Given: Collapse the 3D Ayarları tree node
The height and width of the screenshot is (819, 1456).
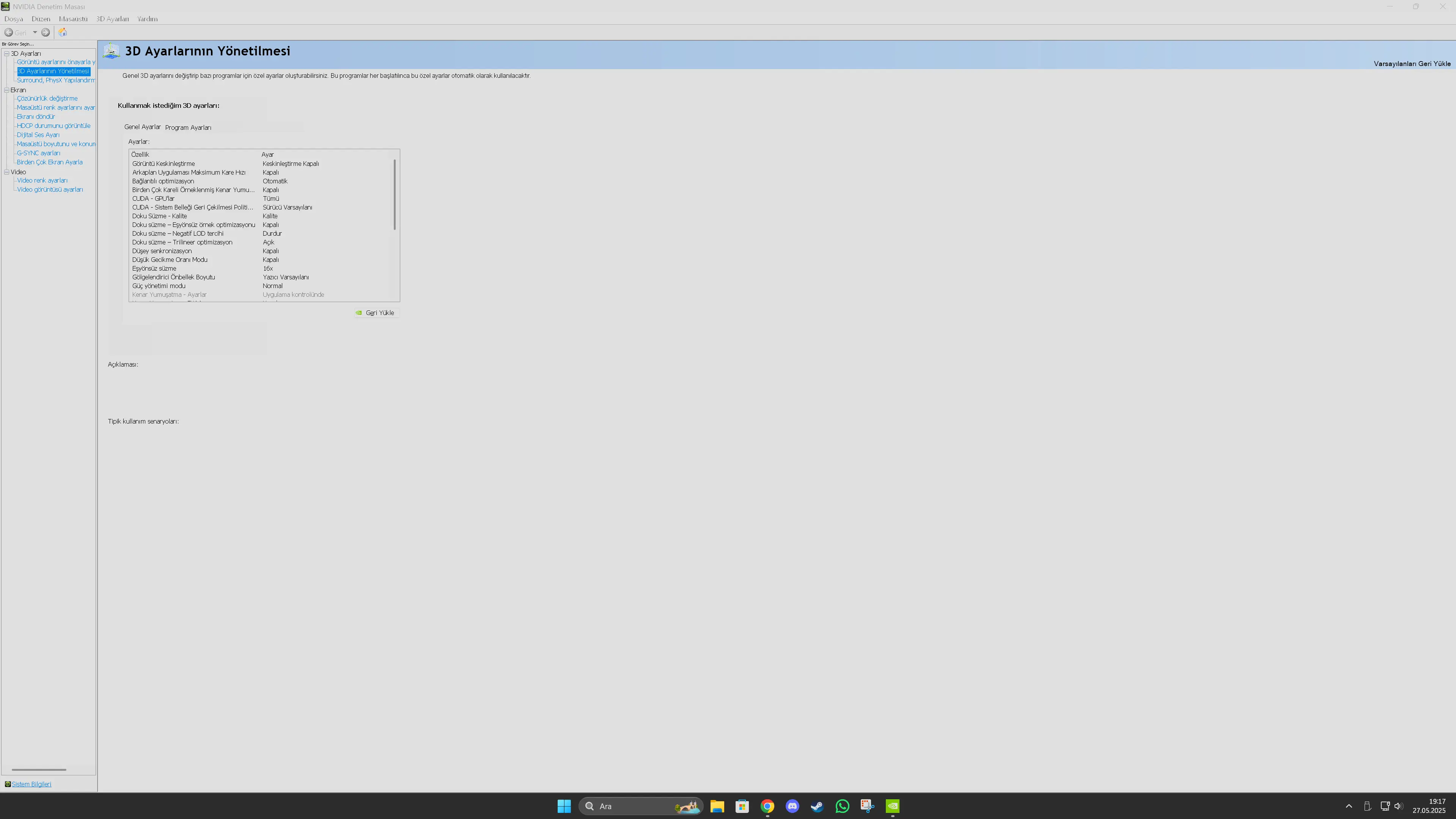Looking at the screenshot, I should click(x=7, y=54).
